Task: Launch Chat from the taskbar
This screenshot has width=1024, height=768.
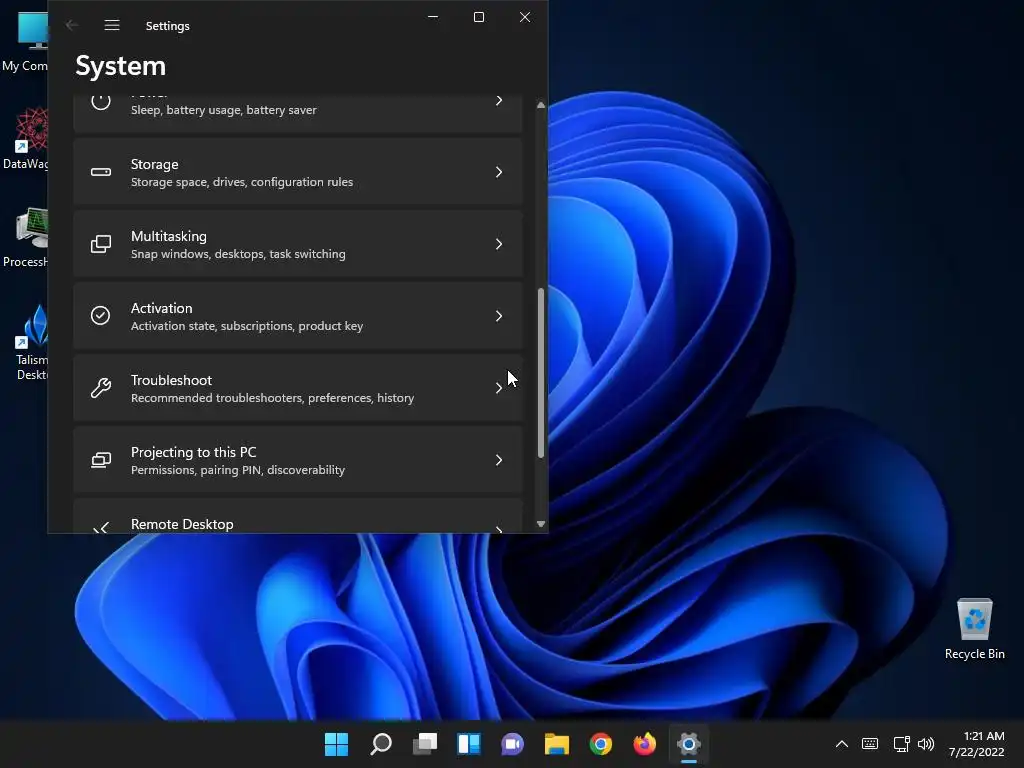Action: pyautogui.click(x=513, y=744)
